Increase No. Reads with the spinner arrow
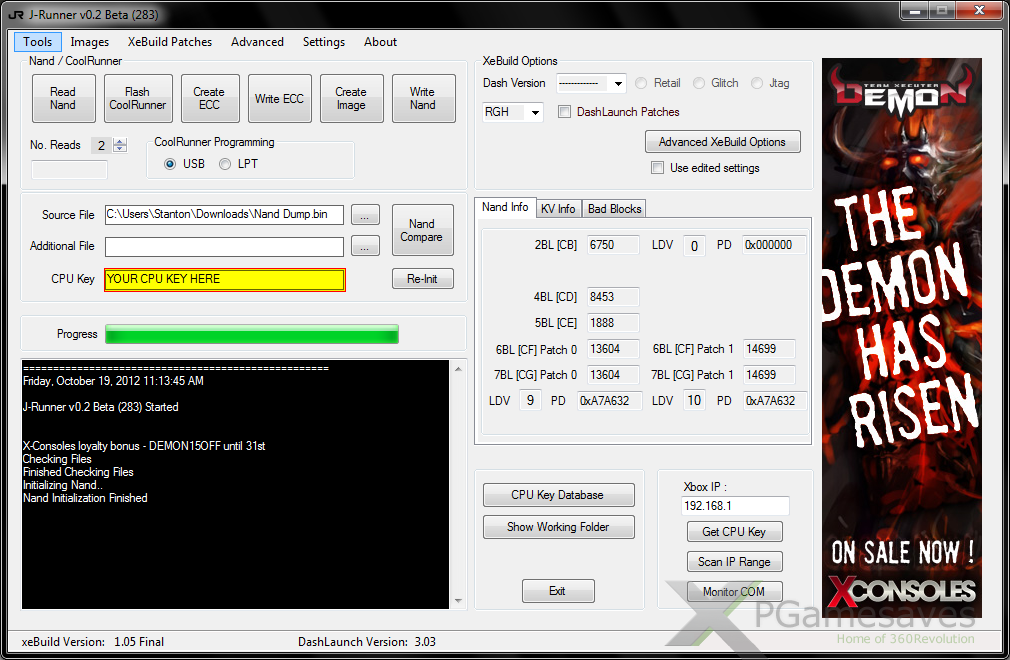Screen dimensions: 1010x660 click(120, 141)
